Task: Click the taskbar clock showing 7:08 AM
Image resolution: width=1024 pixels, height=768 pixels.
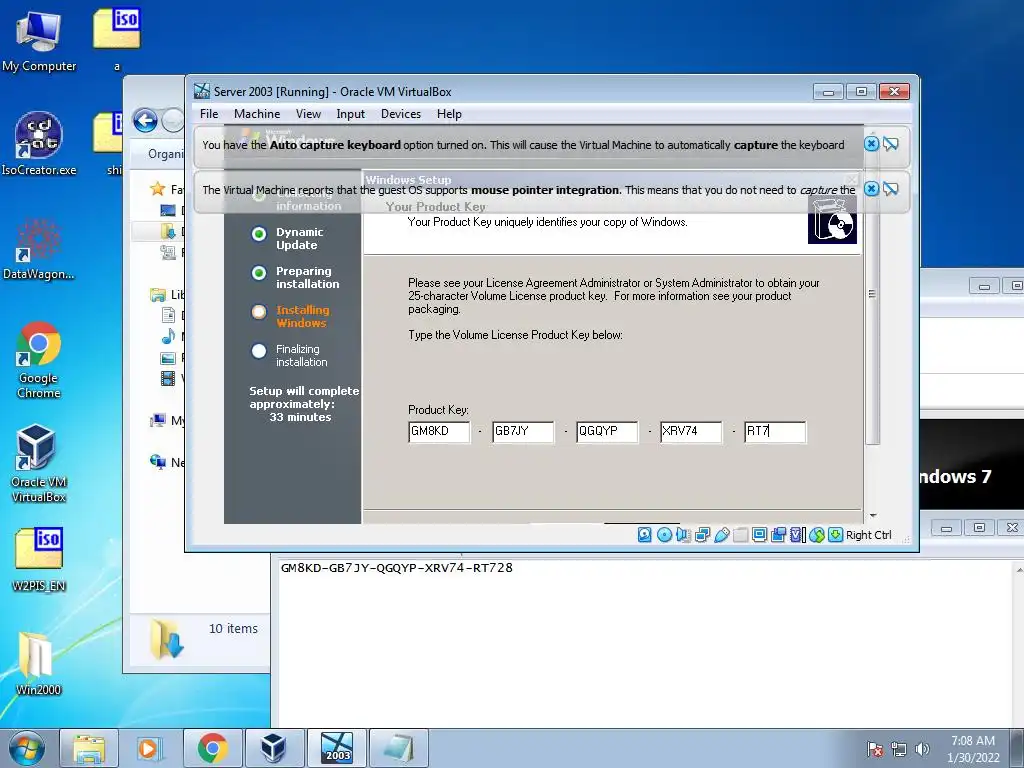Action: [973, 749]
